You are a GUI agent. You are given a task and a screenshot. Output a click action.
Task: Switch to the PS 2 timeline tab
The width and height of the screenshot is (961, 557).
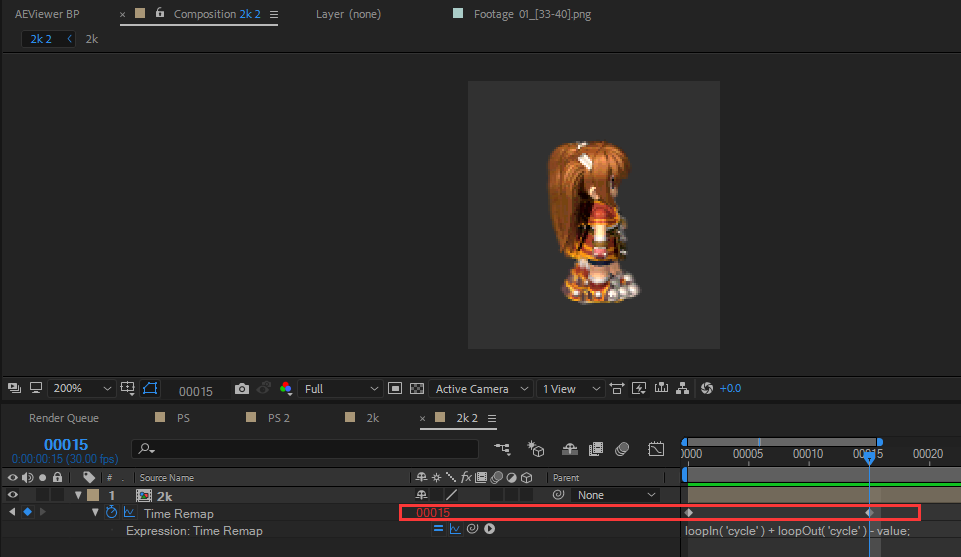click(x=279, y=418)
